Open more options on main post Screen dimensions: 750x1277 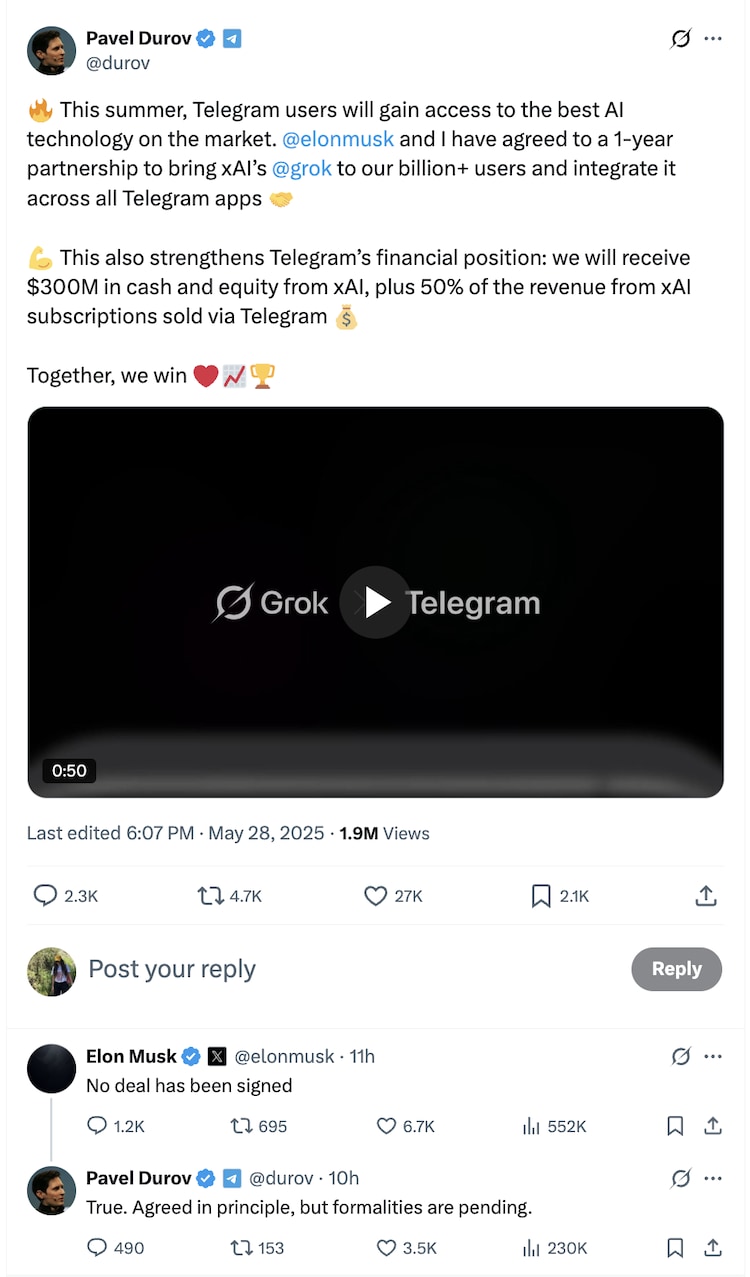tap(713, 39)
